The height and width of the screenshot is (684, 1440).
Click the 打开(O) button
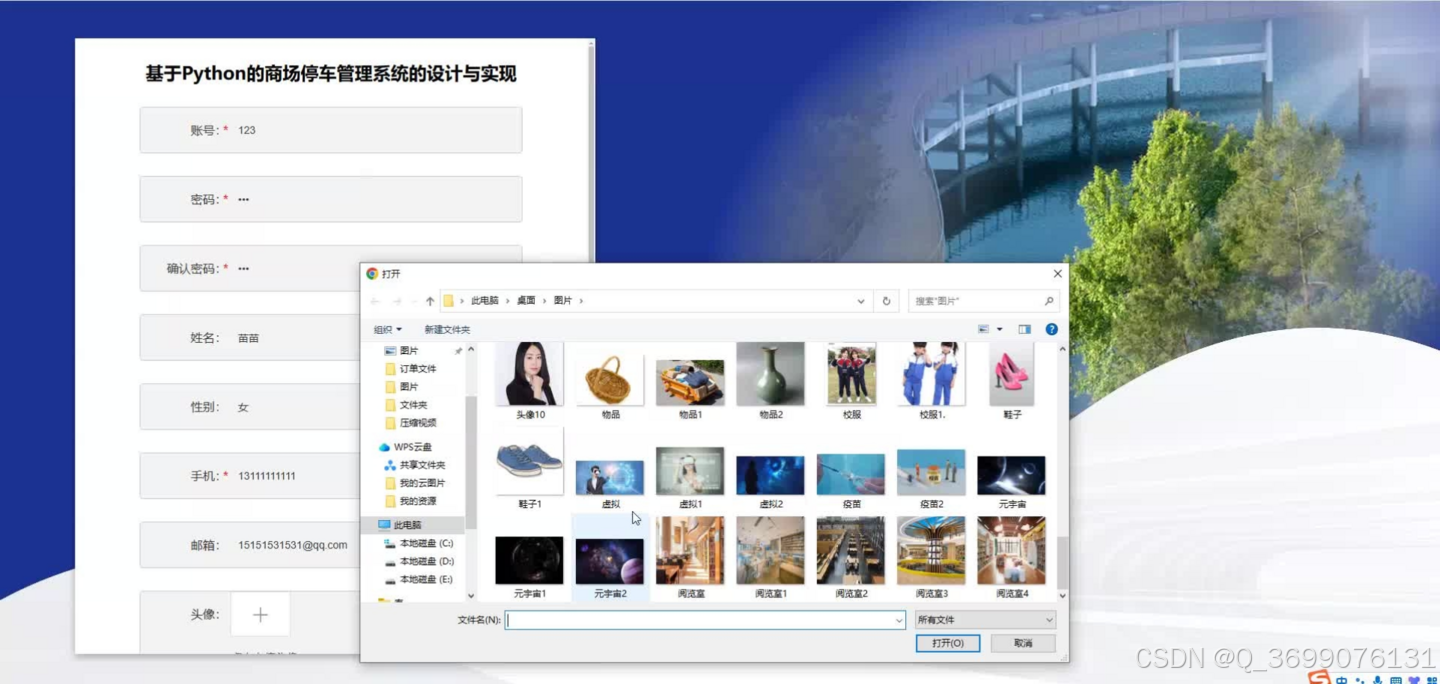(x=948, y=643)
